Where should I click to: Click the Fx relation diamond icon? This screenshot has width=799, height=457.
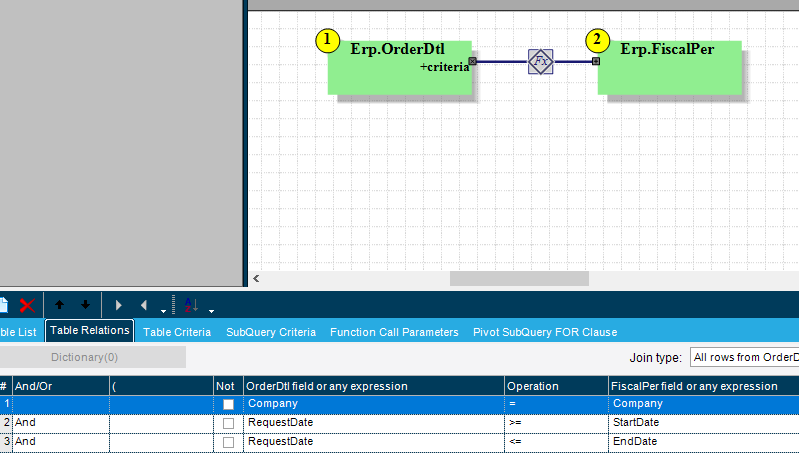(540, 62)
